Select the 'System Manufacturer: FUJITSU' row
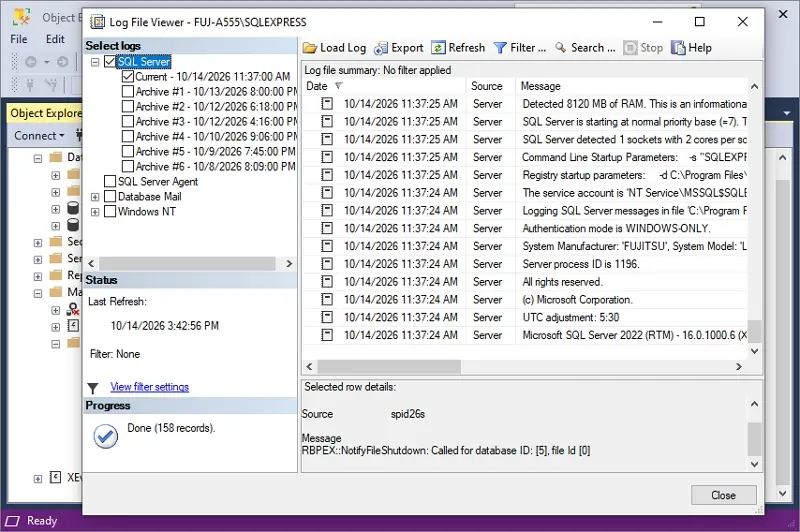Image resolution: width=800 pixels, height=532 pixels. point(525,246)
